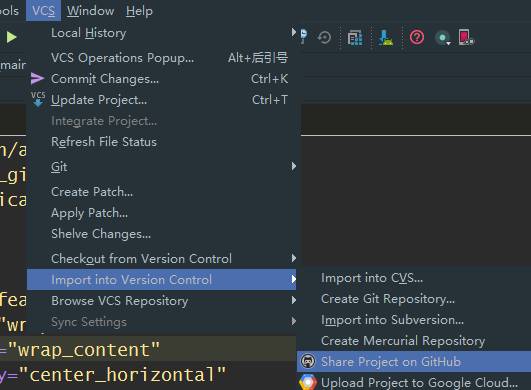Click the red Help question mark icon
Screen dimensions: 531x390
coord(417,37)
